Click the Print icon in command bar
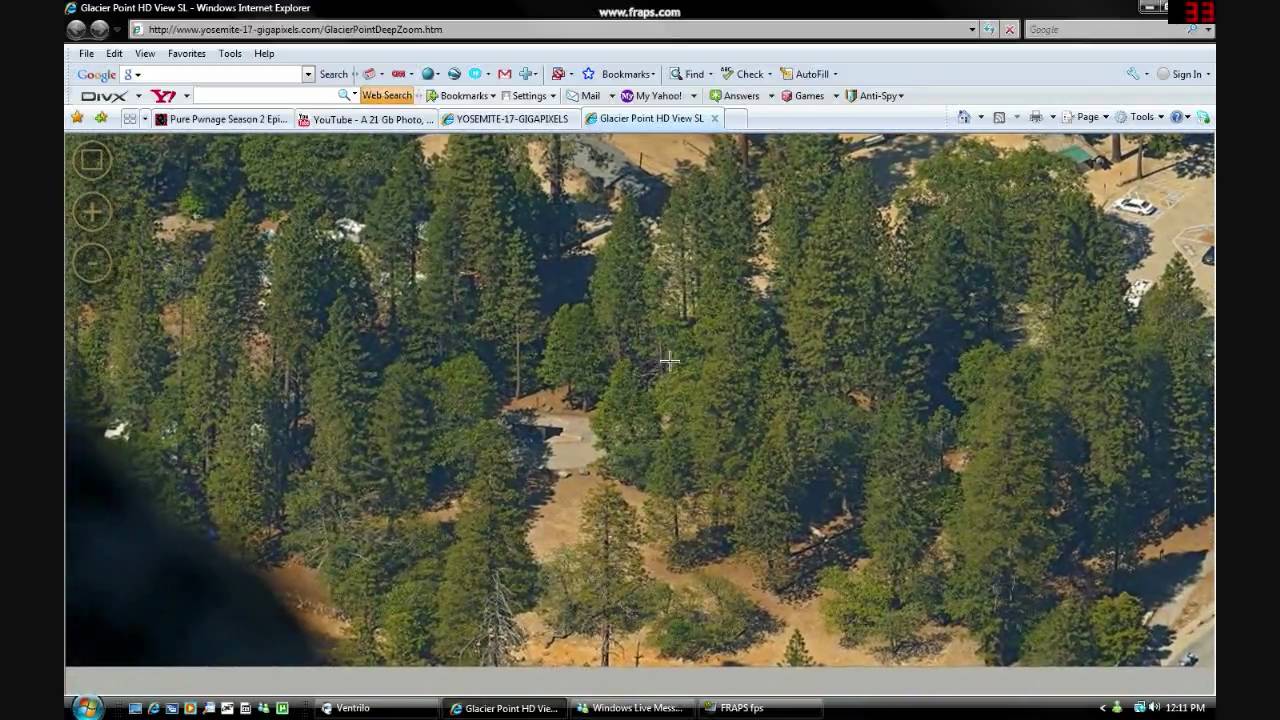The width and height of the screenshot is (1280, 720). point(1036,117)
